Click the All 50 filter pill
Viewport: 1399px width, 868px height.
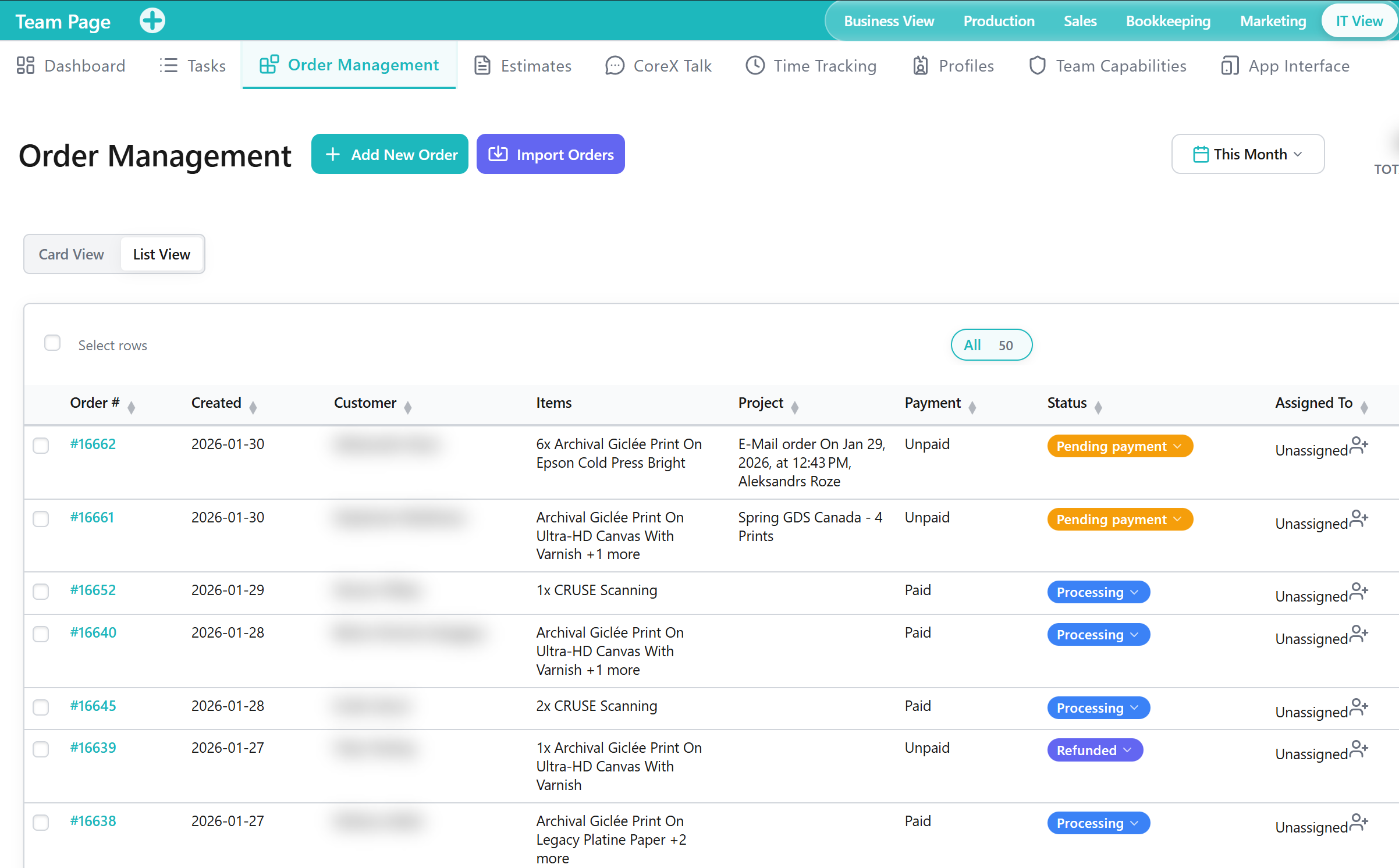click(x=992, y=345)
